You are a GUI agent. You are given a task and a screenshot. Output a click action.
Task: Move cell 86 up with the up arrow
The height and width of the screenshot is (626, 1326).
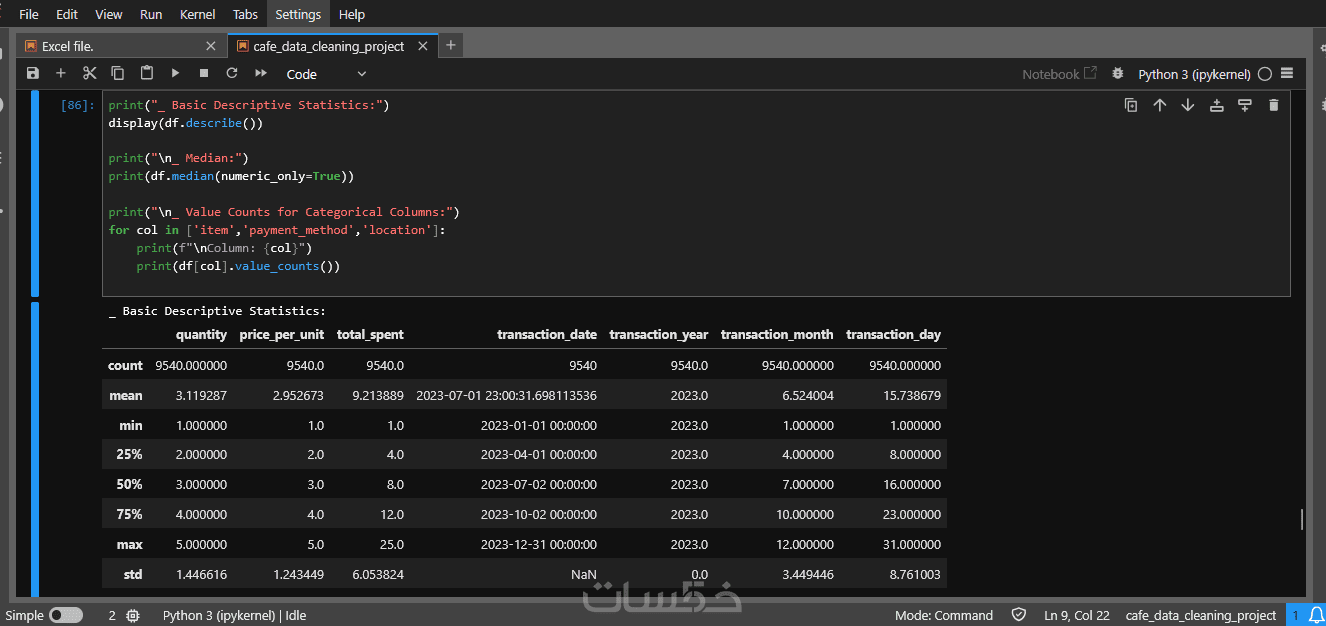pos(1160,105)
